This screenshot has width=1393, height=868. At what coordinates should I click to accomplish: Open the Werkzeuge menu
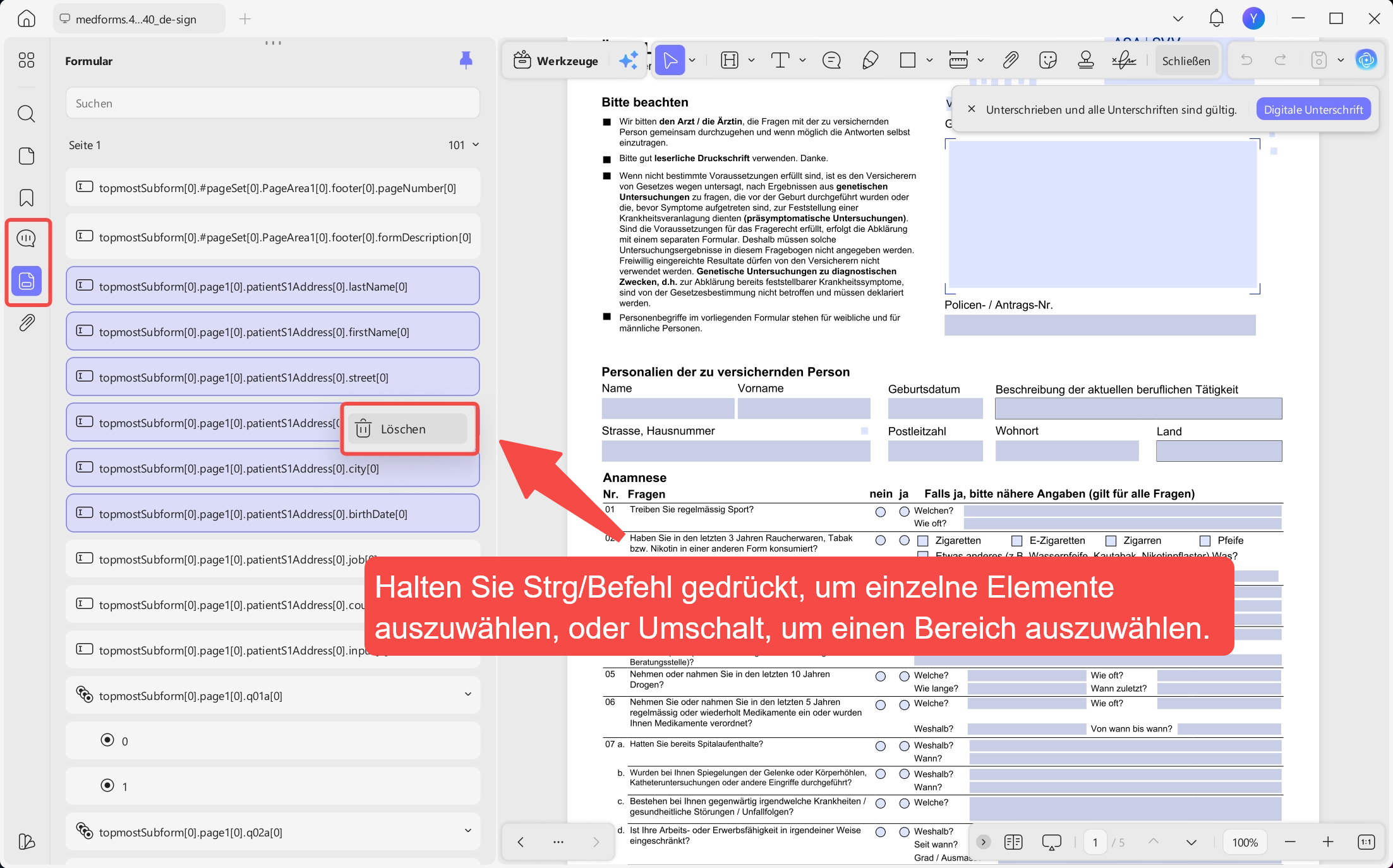coord(556,61)
